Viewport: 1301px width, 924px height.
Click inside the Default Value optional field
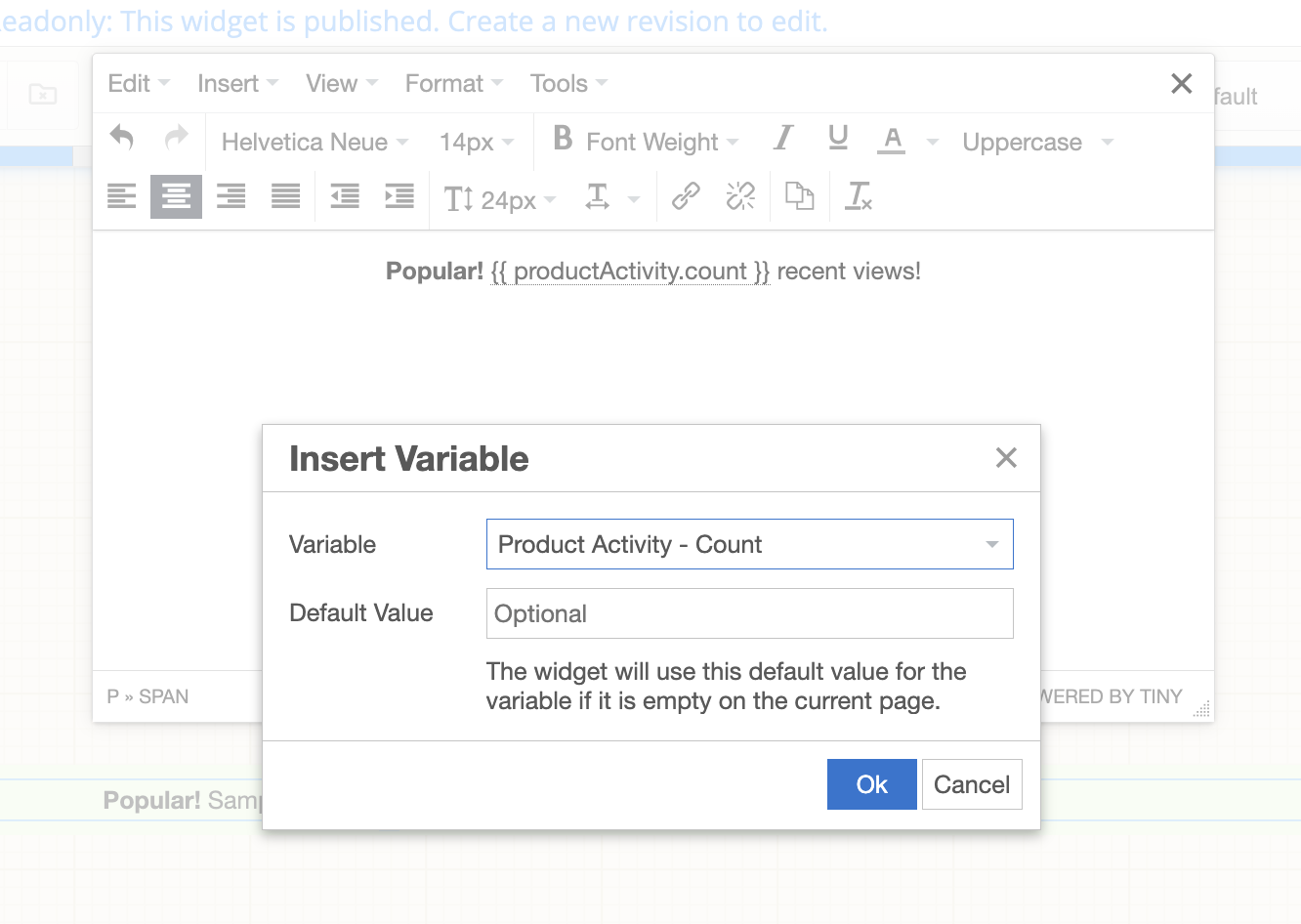coord(749,613)
